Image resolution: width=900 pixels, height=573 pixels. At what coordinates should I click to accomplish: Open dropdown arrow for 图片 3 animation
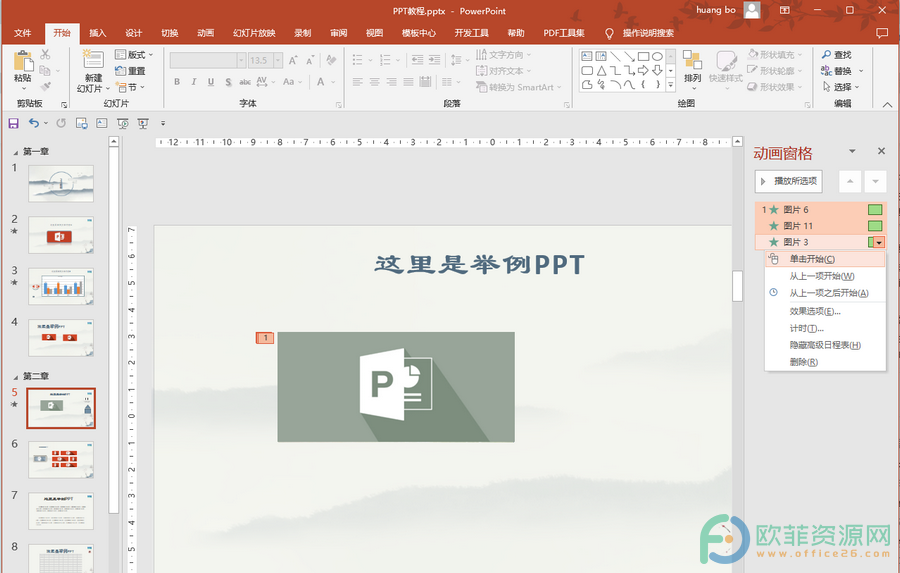tap(879, 242)
